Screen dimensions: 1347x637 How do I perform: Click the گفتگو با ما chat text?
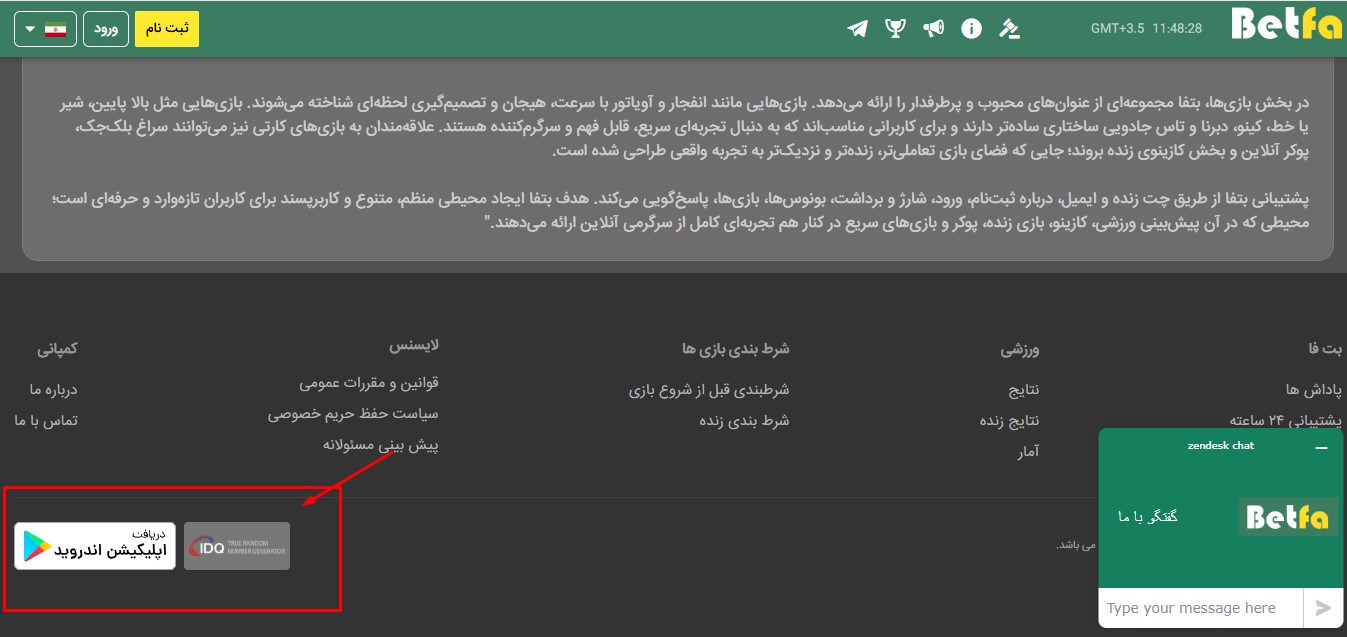1148,516
